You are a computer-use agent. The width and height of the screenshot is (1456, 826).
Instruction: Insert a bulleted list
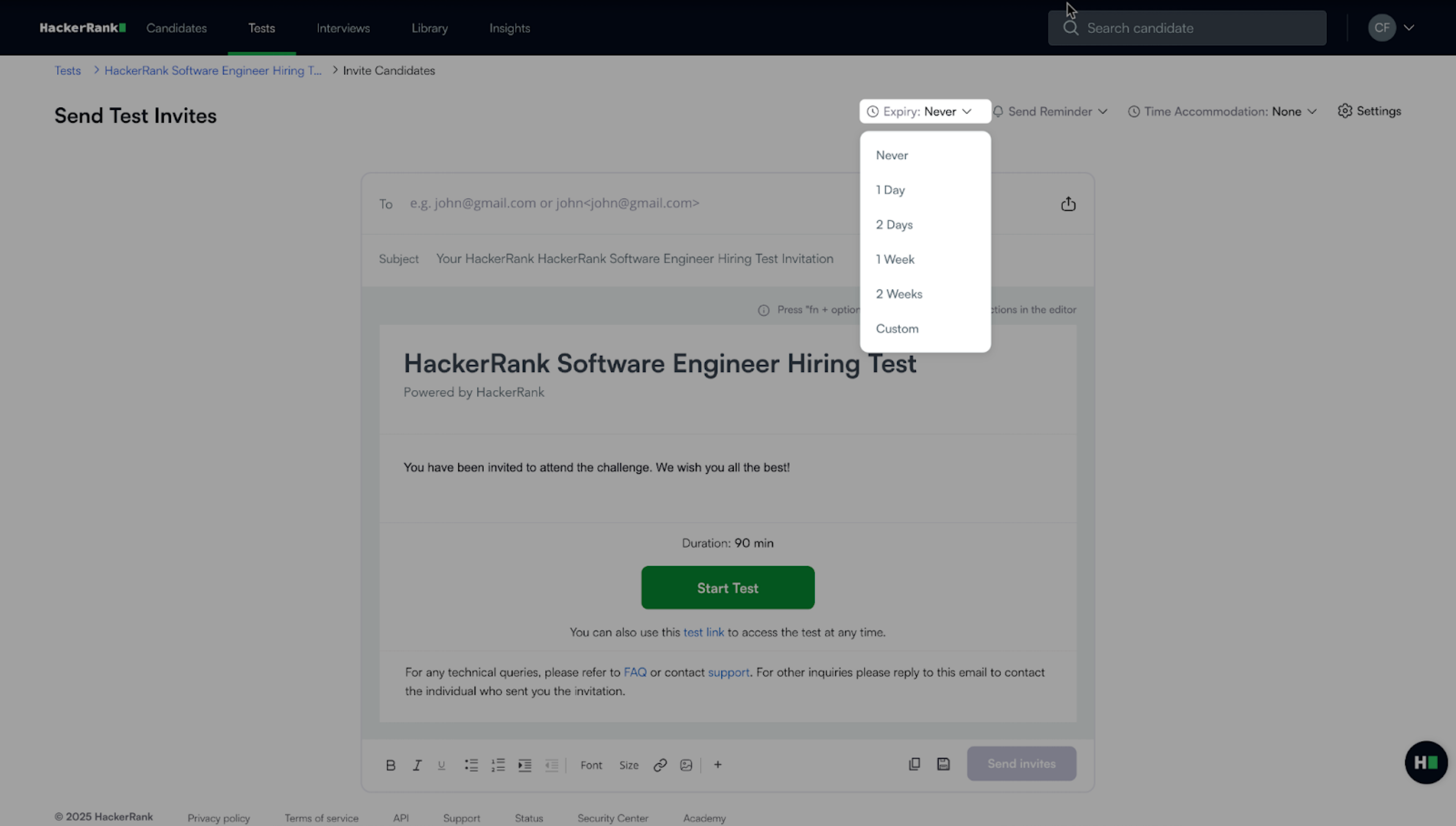(471, 765)
